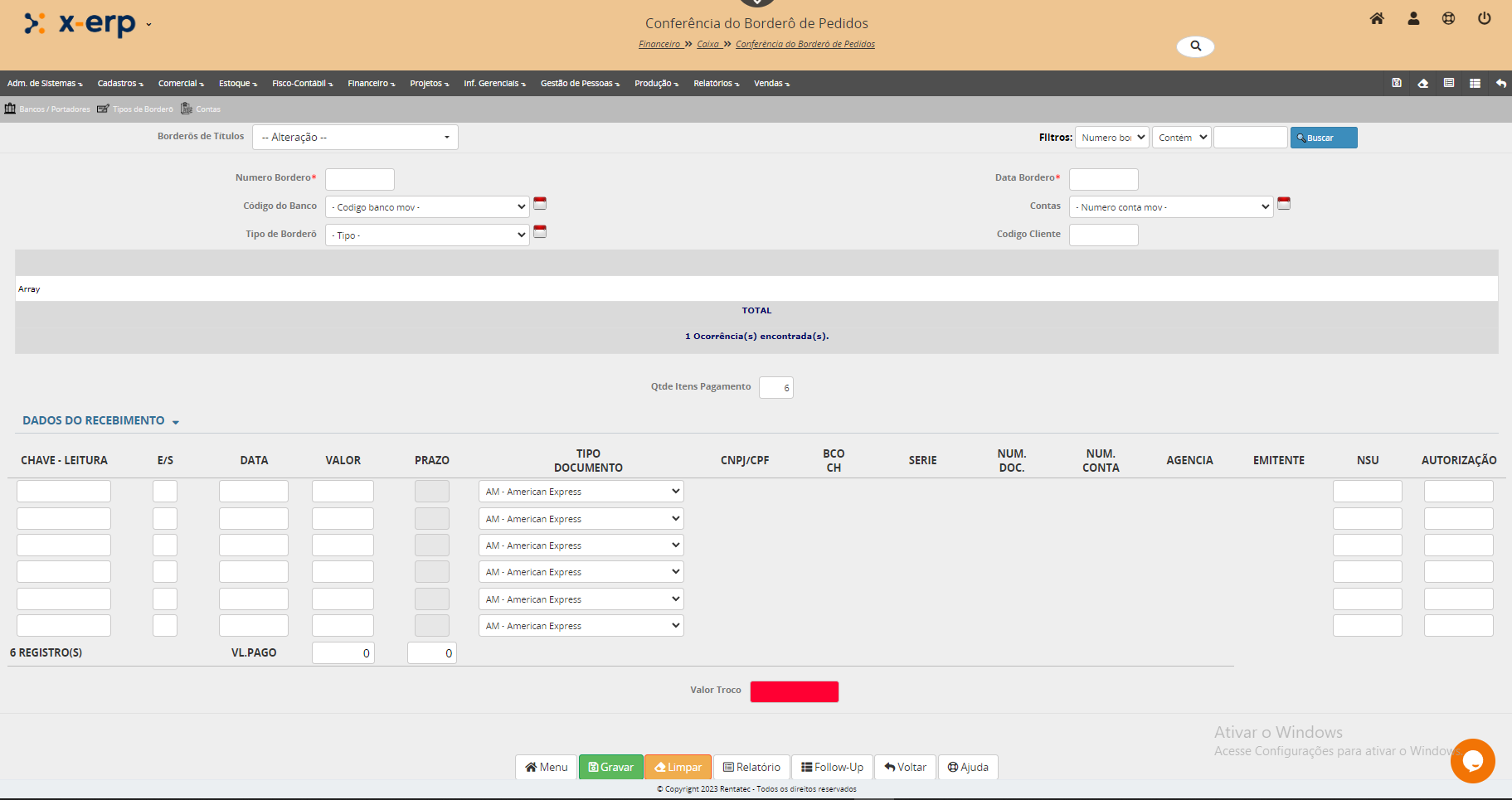Open the Borderôs de Títulos dropdown
Image resolution: width=1512 pixels, height=800 pixels.
click(355, 138)
